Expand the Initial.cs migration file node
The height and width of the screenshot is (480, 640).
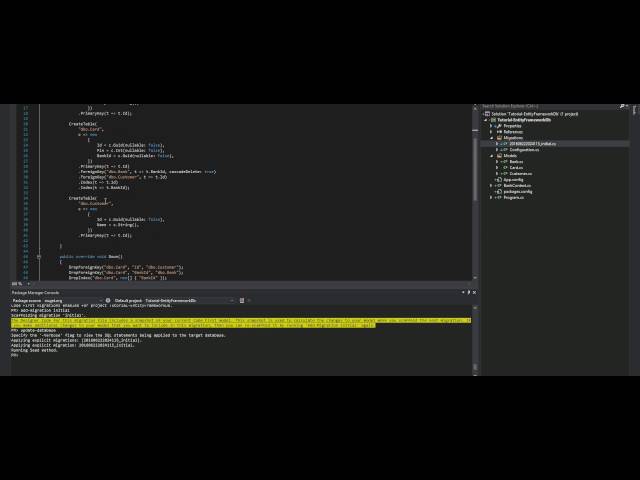click(x=497, y=144)
